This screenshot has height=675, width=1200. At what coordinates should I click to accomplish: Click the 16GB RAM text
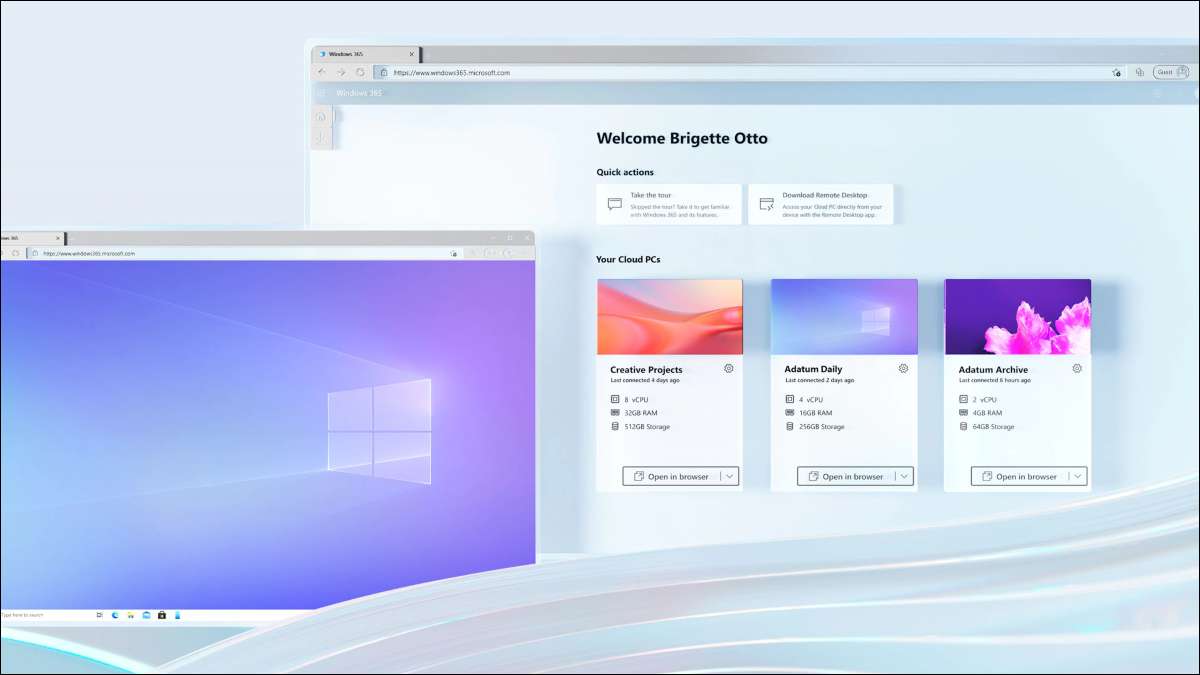click(815, 413)
